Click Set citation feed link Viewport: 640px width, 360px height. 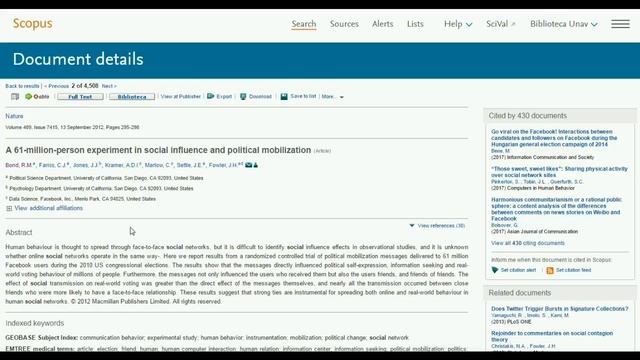coord(573,270)
